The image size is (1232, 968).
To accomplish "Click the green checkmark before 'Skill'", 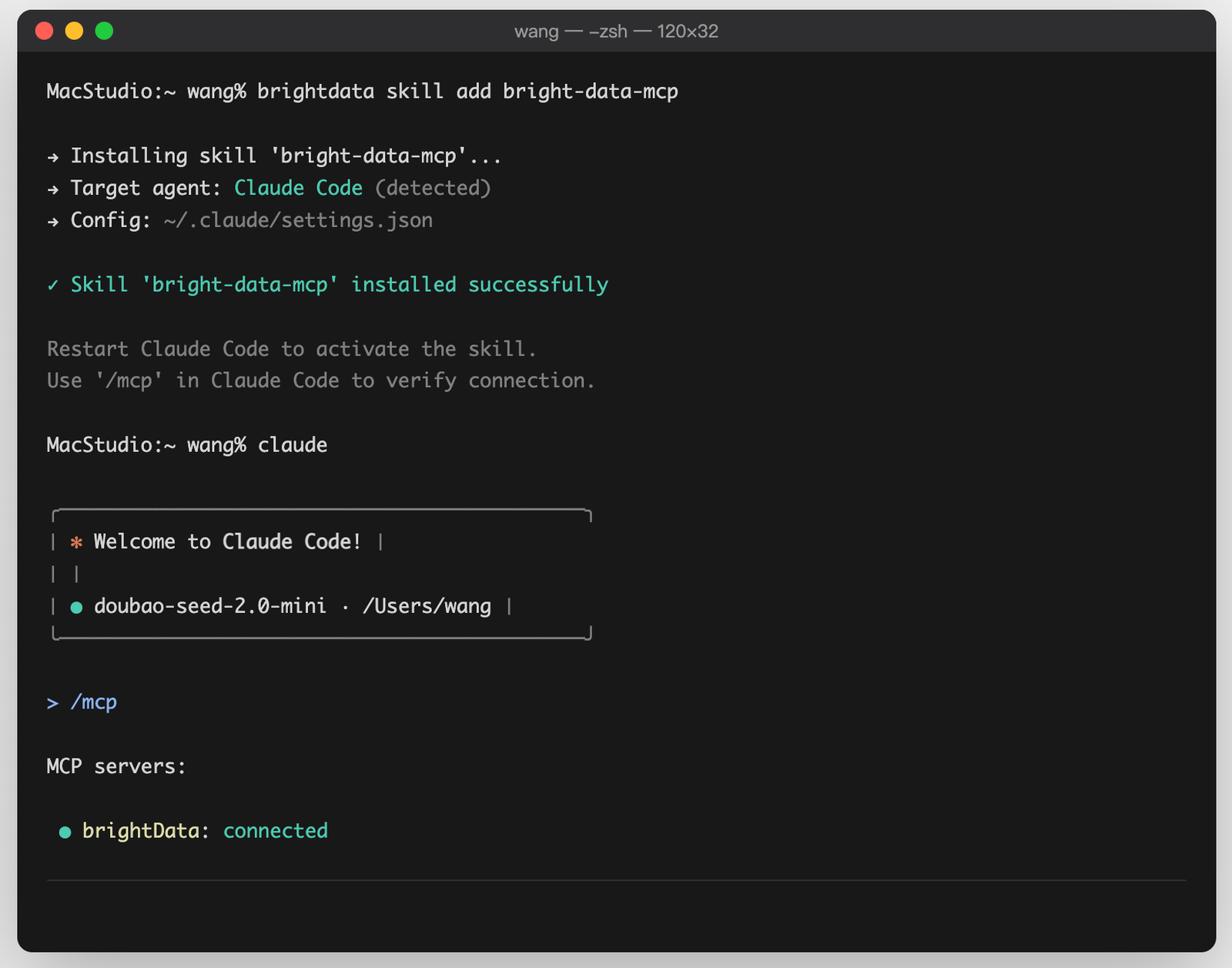I will point(53,285).
